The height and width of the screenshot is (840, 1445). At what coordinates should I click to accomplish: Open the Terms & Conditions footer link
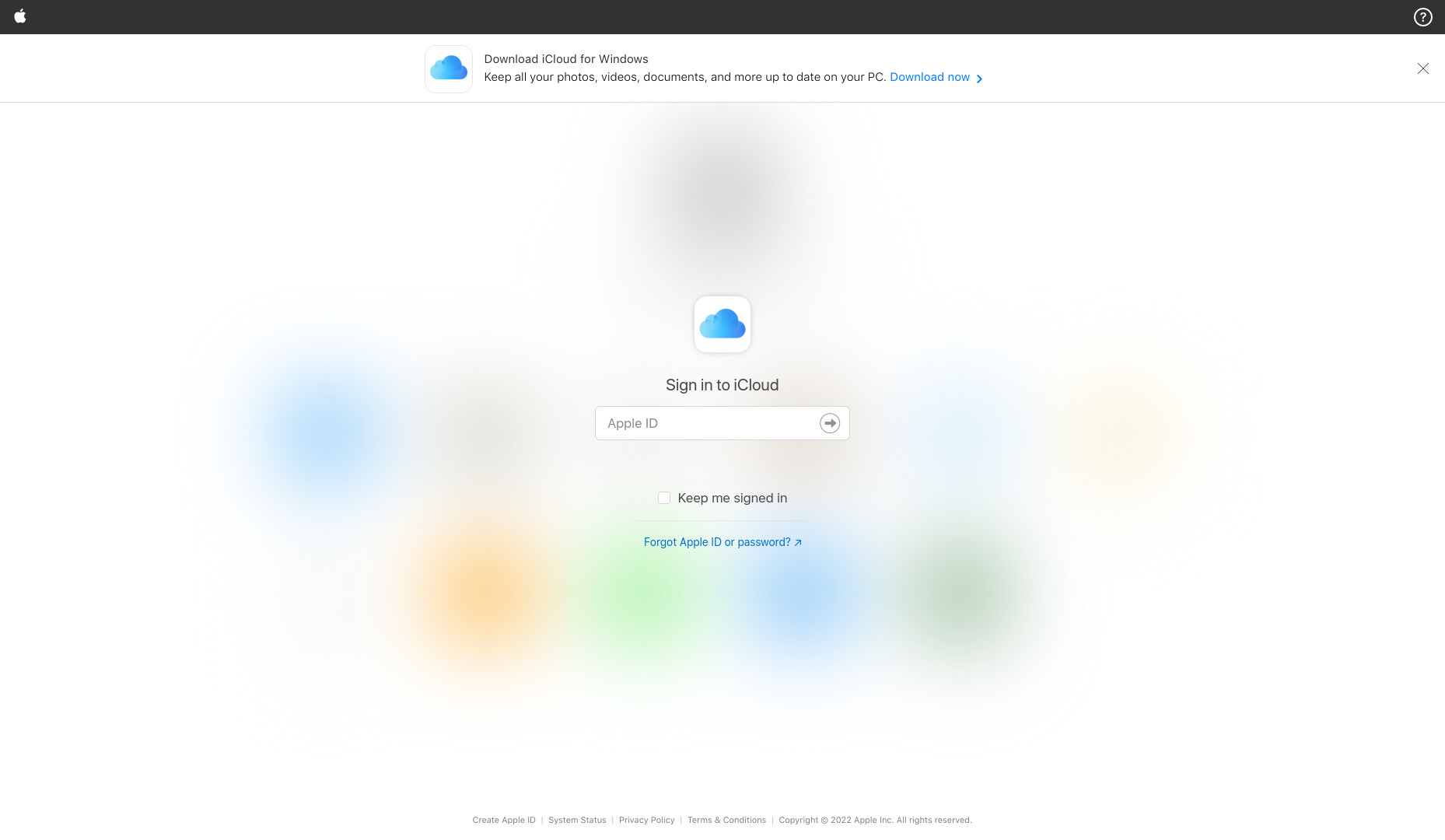[726, 820]
